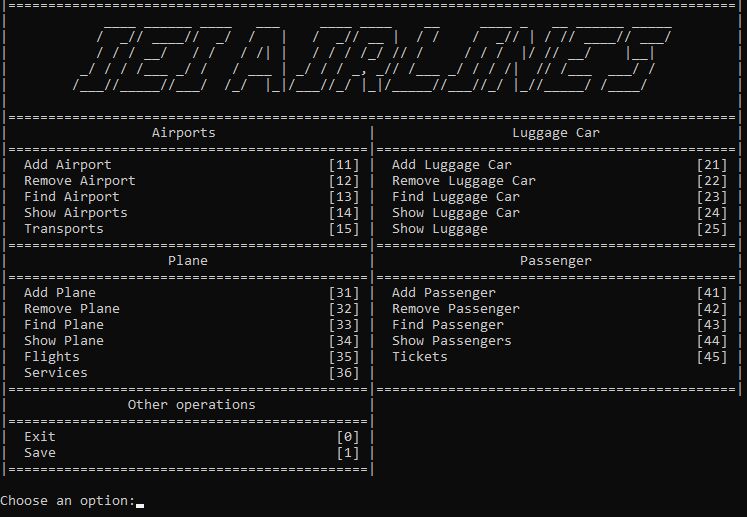Click the 'Choose an option:' prompt

(68, 501)
